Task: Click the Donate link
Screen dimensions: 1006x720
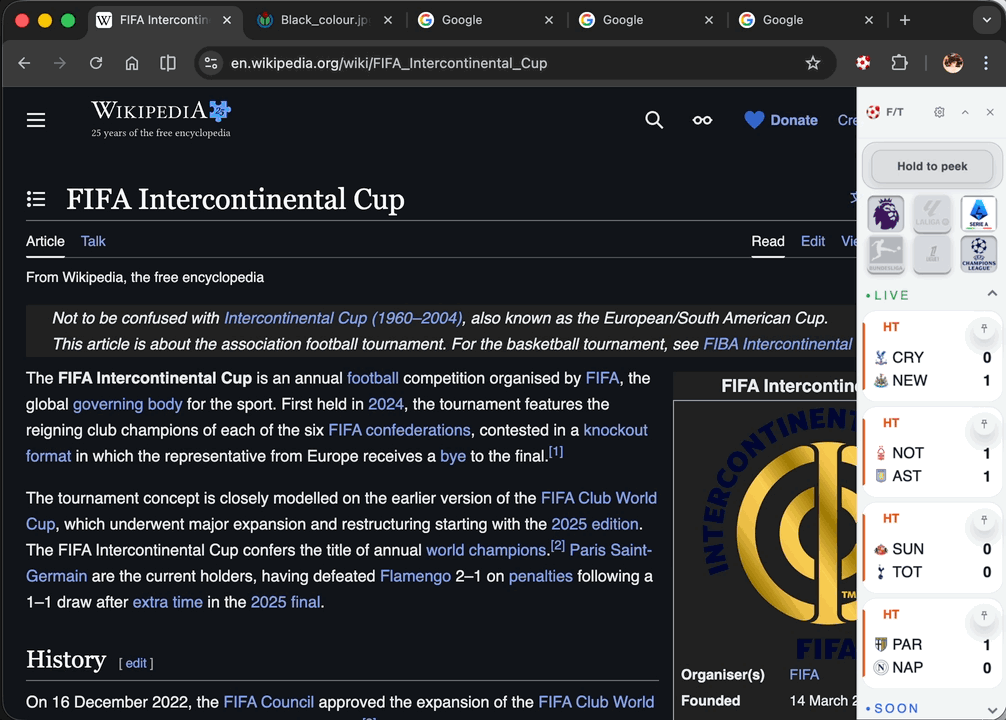Action: [x=794, y=120]
